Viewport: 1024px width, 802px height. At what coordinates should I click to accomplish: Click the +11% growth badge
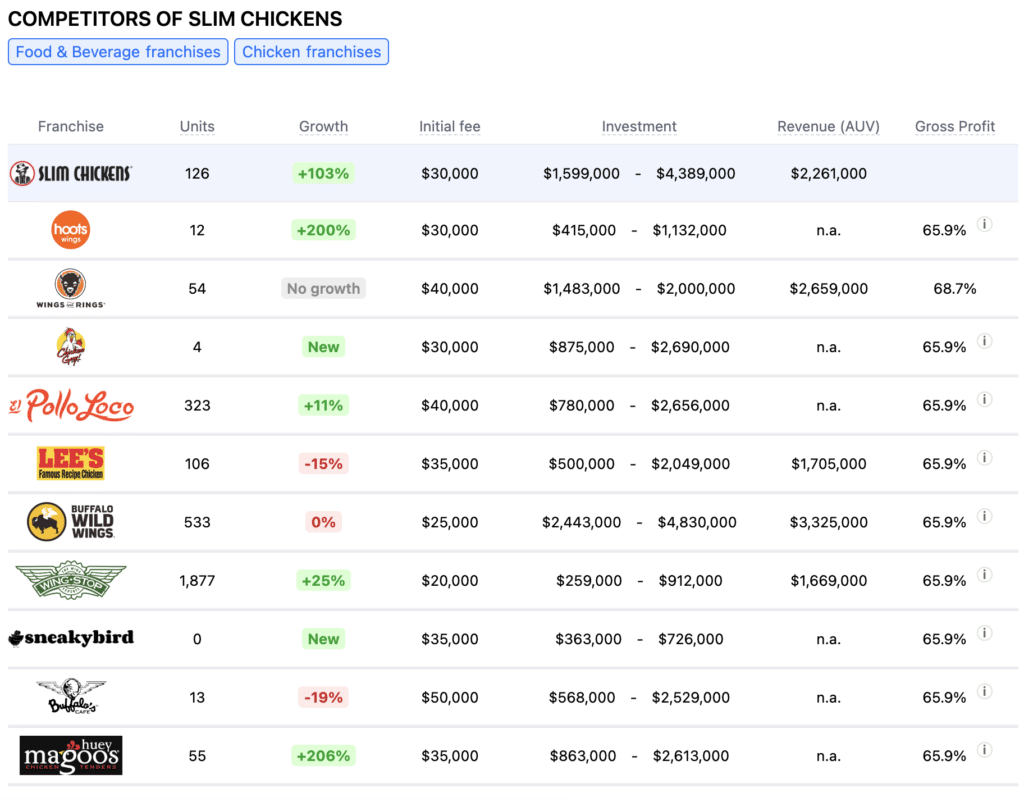coord(323,406)
